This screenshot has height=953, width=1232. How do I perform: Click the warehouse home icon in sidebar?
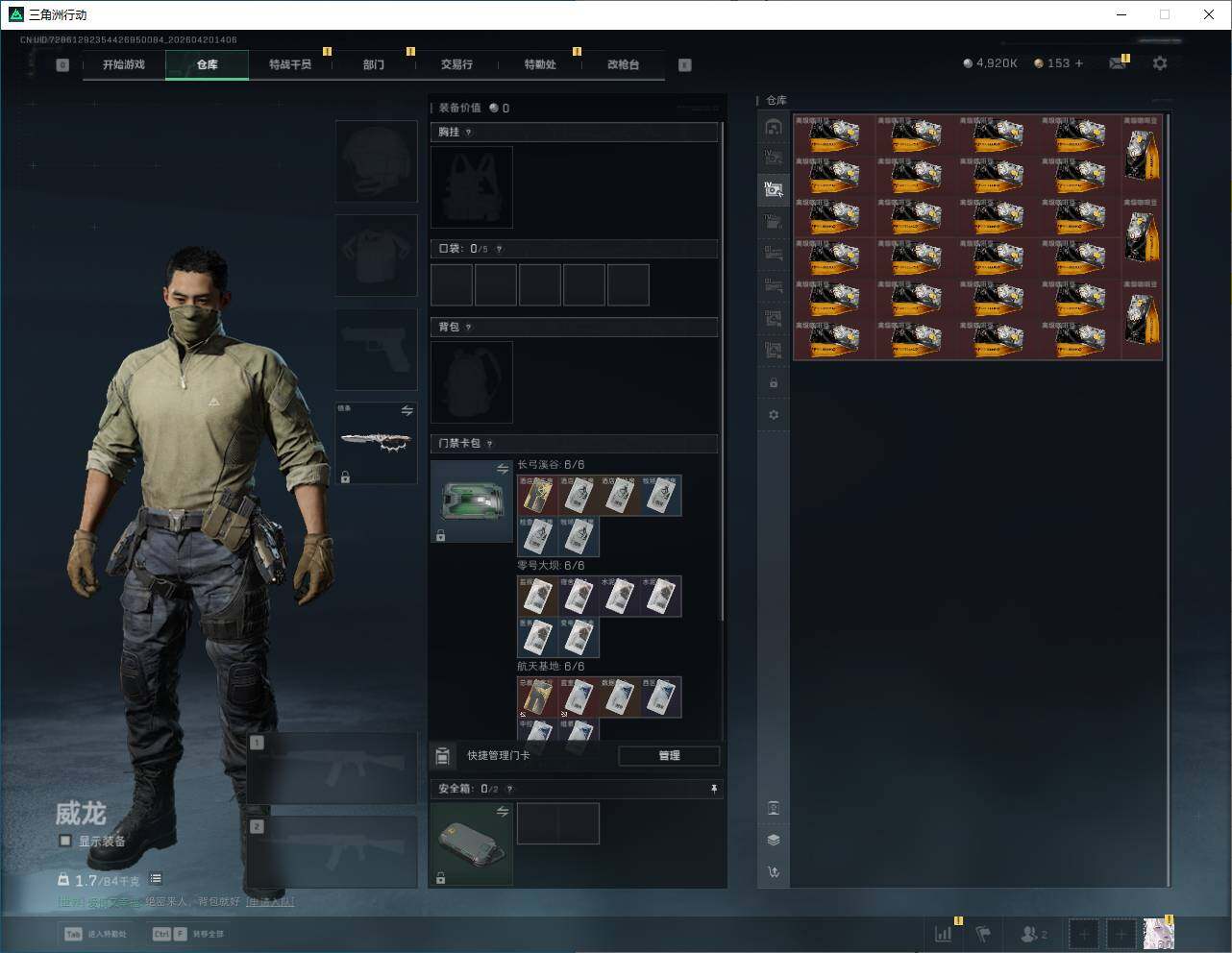tap(774, 127)
